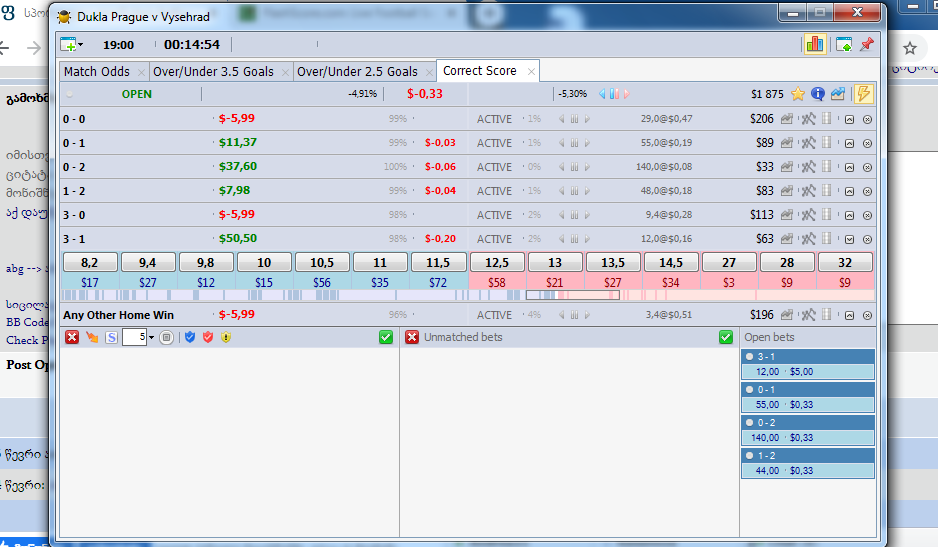Screen dimensions: 938x547
Task: Click the orange arrow icon in bet panel
Action: click(x=92, y=338)
